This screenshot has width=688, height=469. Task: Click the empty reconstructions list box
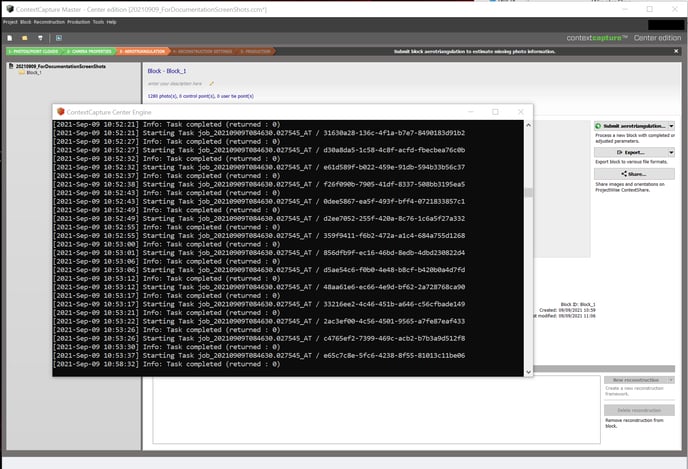click(x=376, y=410)
